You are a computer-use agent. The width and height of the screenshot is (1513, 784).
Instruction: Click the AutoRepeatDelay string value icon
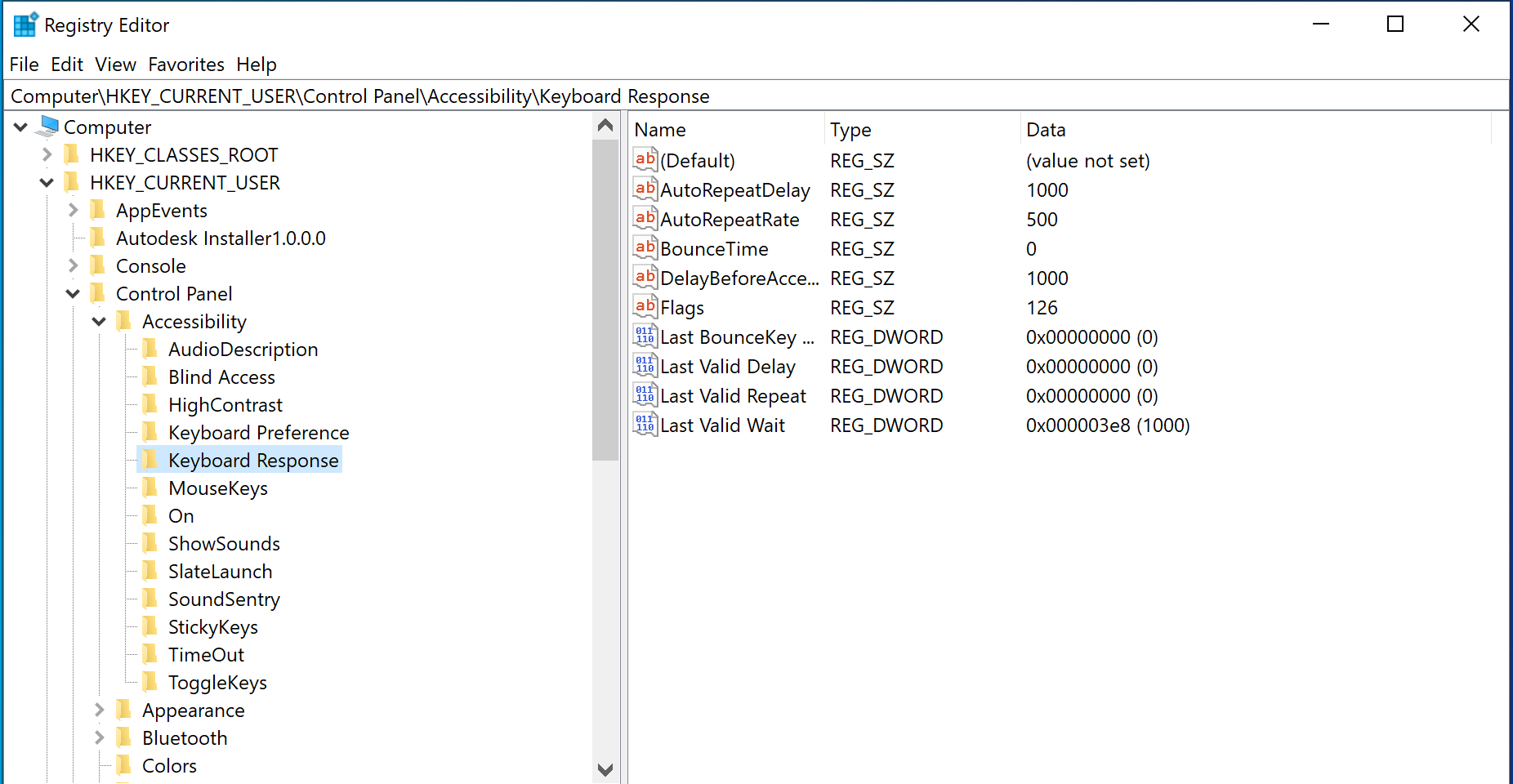[645, 189]
